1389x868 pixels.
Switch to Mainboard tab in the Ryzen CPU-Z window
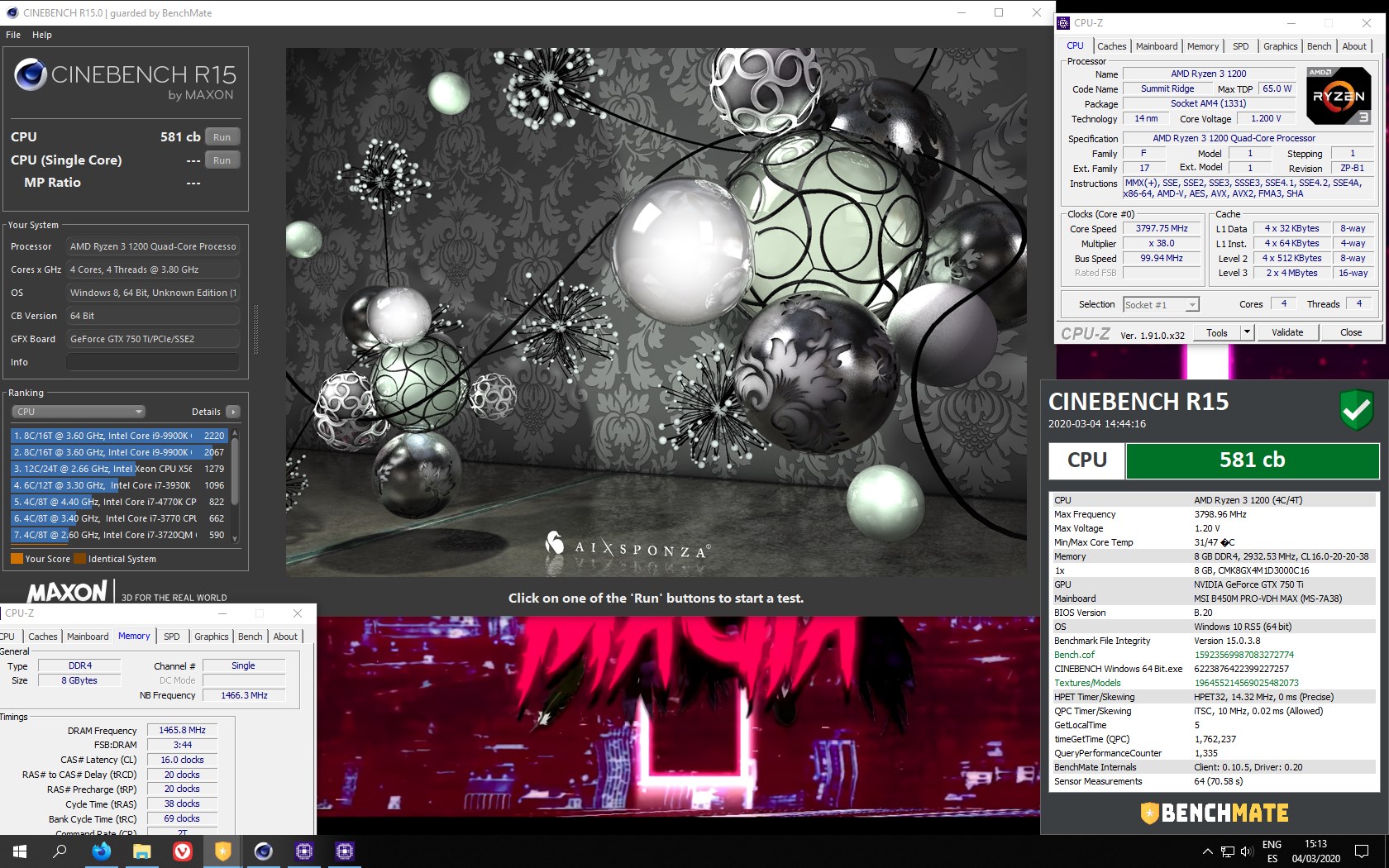(1157, 46)
